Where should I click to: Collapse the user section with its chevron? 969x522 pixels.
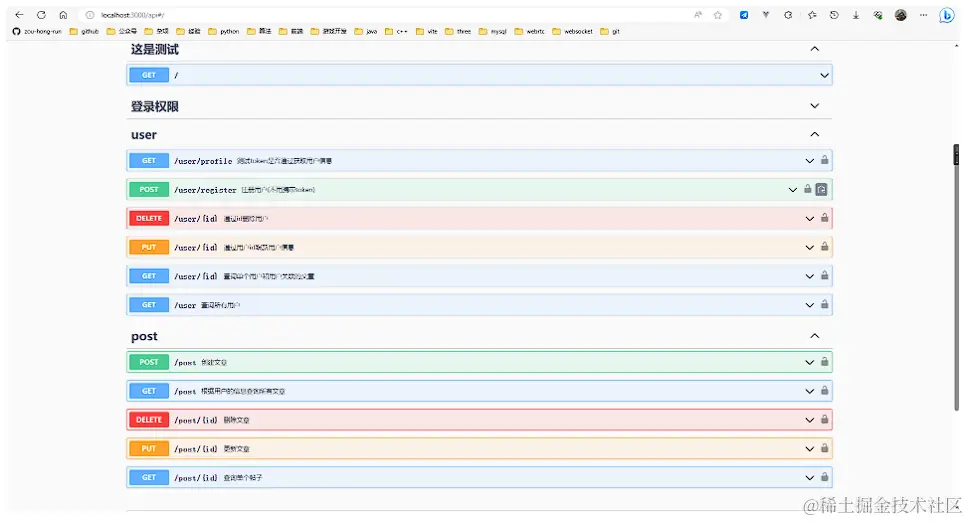click(x=815, y=134)
